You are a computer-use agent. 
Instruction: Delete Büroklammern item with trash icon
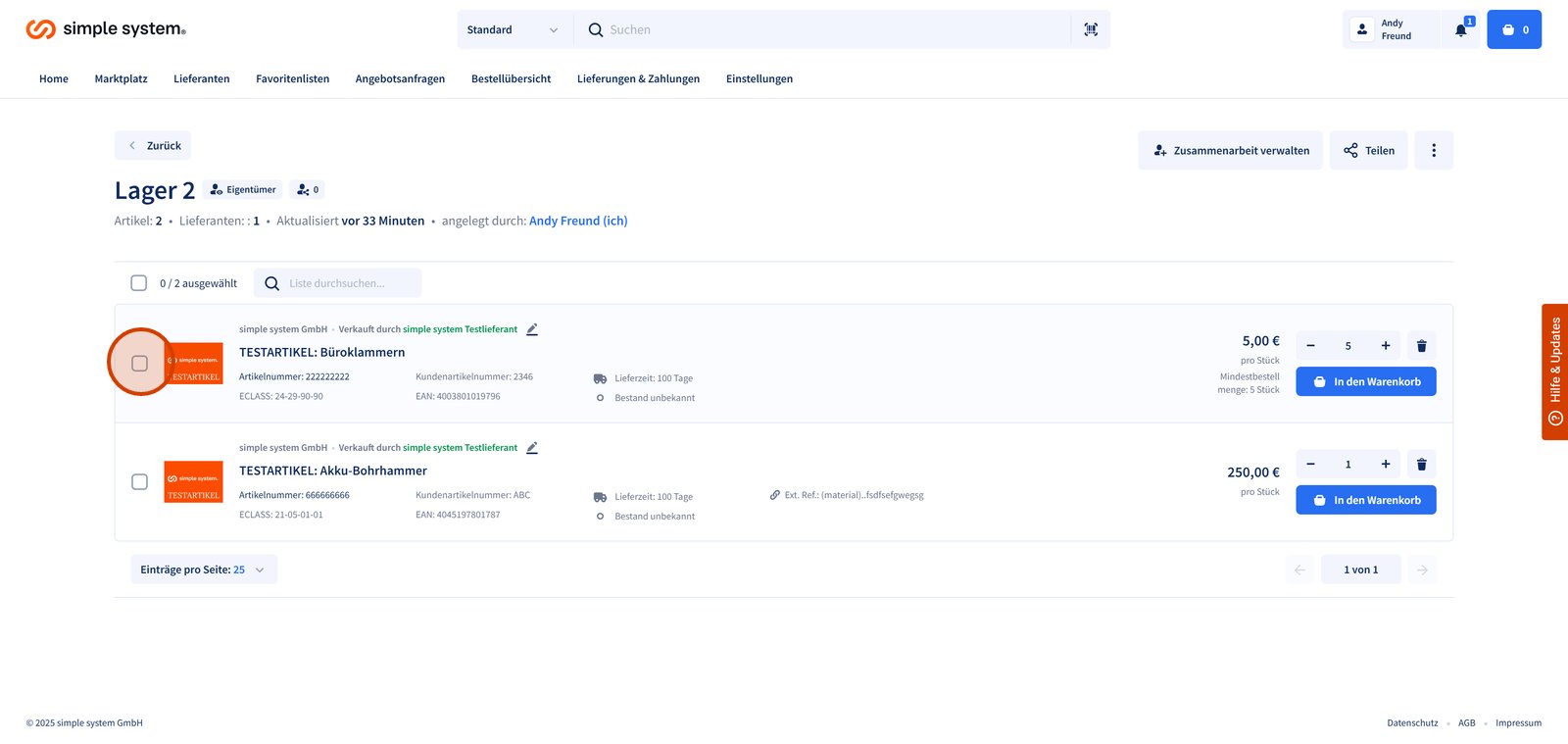[1421, 346]
